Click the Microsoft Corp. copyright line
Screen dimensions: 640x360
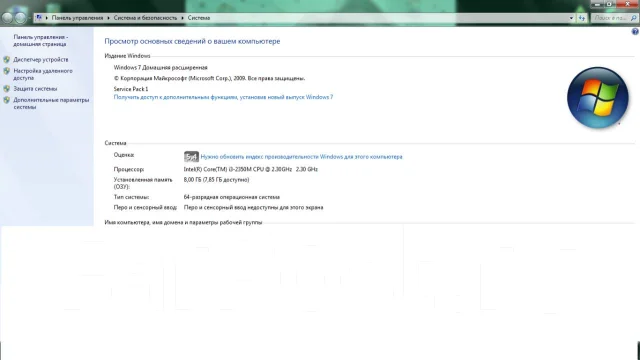(209, 78)
